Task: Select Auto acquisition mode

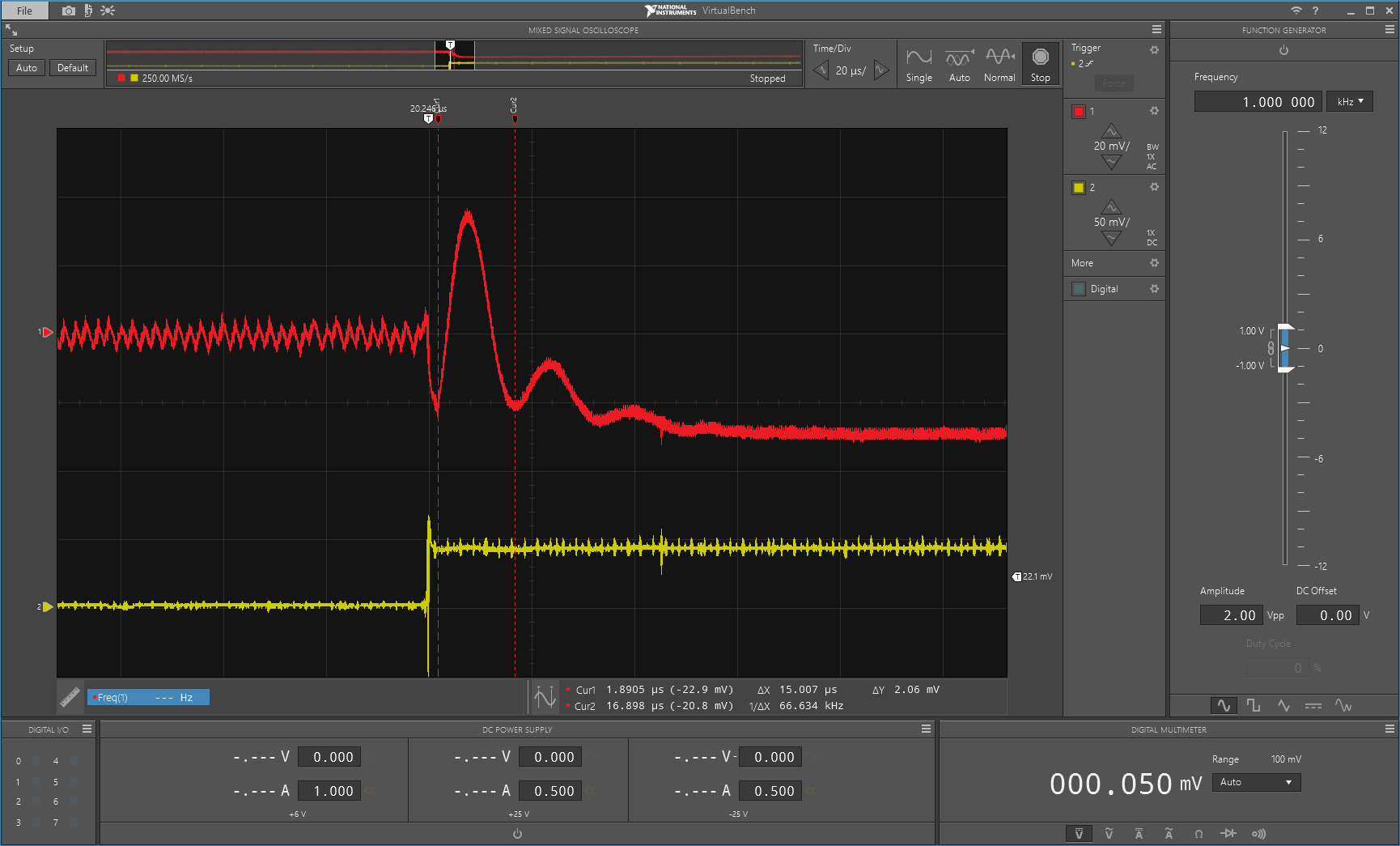Action: click(x=959, y=65)
